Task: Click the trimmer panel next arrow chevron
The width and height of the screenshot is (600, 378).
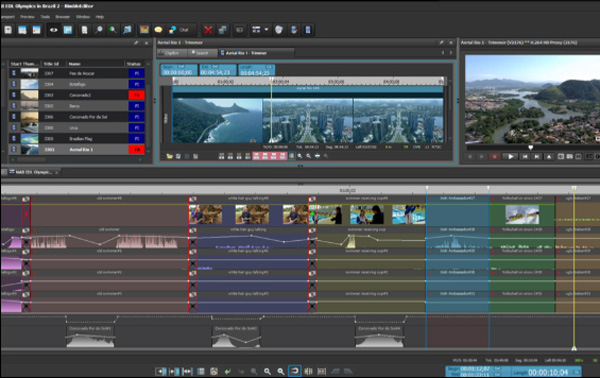Action: coord(451,53)
